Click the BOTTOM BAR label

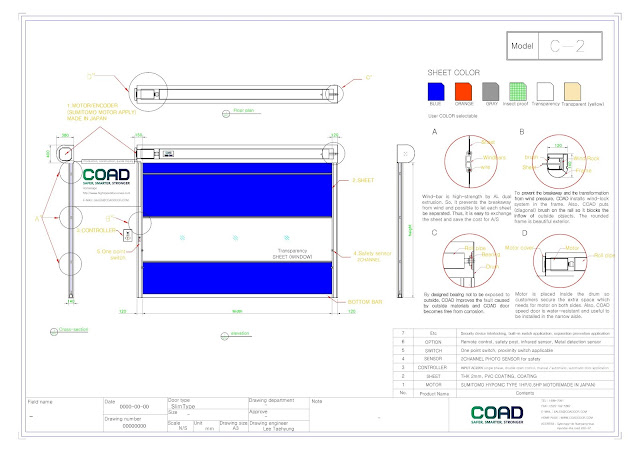(365, 302)
